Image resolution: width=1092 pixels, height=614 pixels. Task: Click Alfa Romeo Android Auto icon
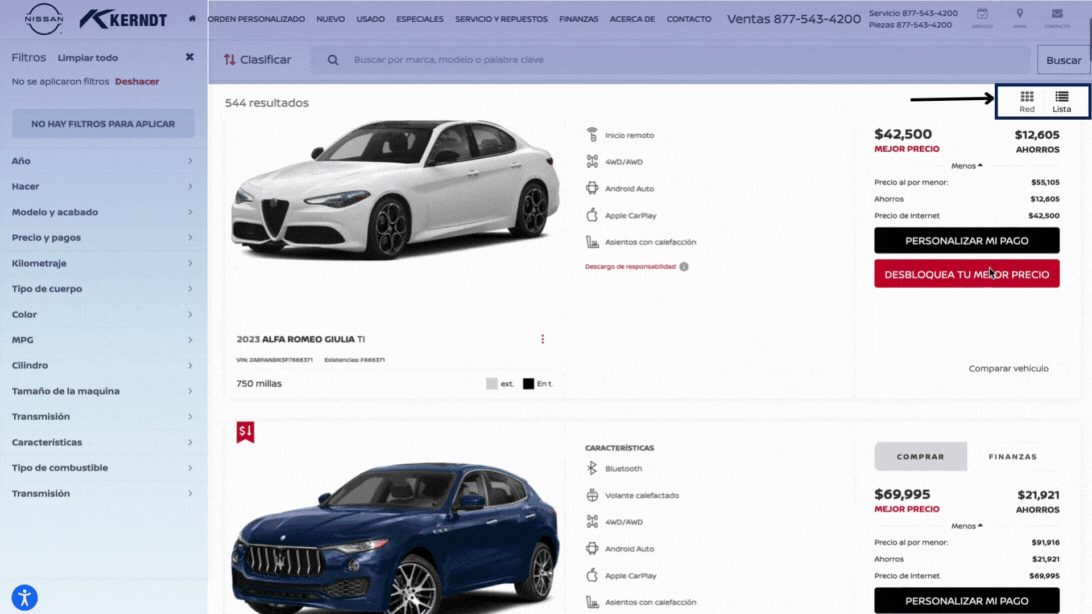592,188
